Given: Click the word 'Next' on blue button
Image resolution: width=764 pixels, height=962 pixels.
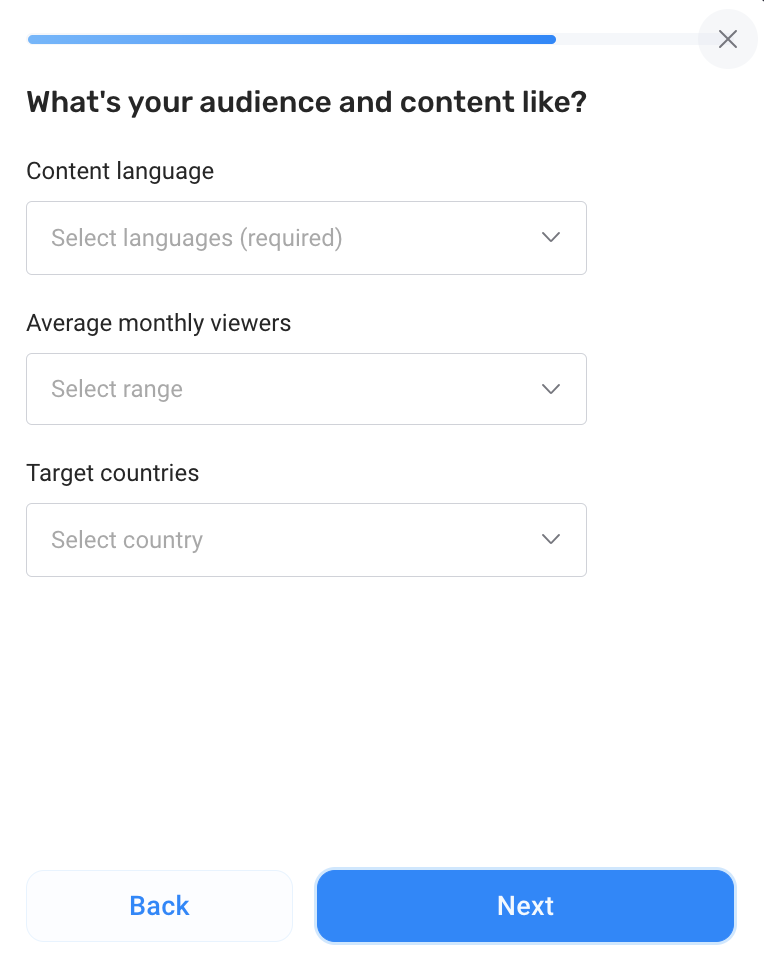Looking at the screenshot, I should 525,906.
